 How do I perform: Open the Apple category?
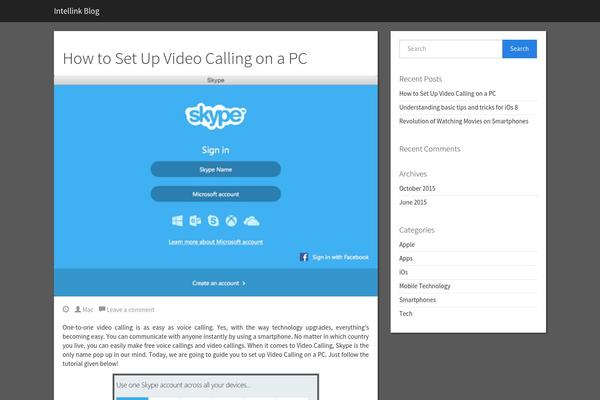407,245
